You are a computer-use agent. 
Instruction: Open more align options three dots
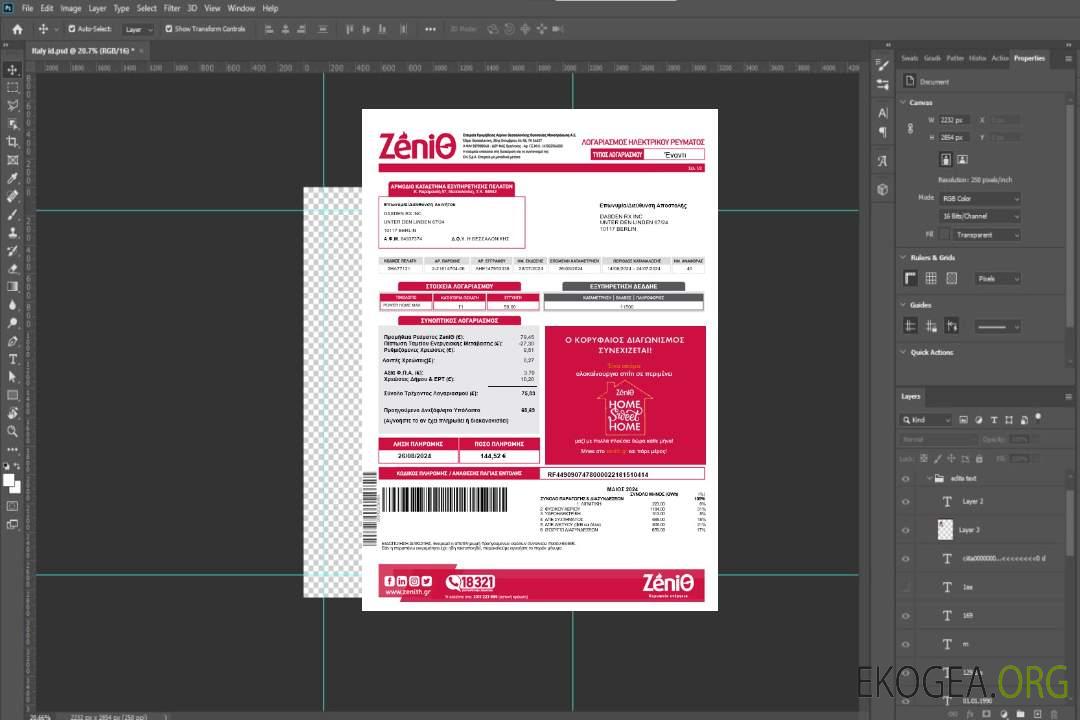430,29
